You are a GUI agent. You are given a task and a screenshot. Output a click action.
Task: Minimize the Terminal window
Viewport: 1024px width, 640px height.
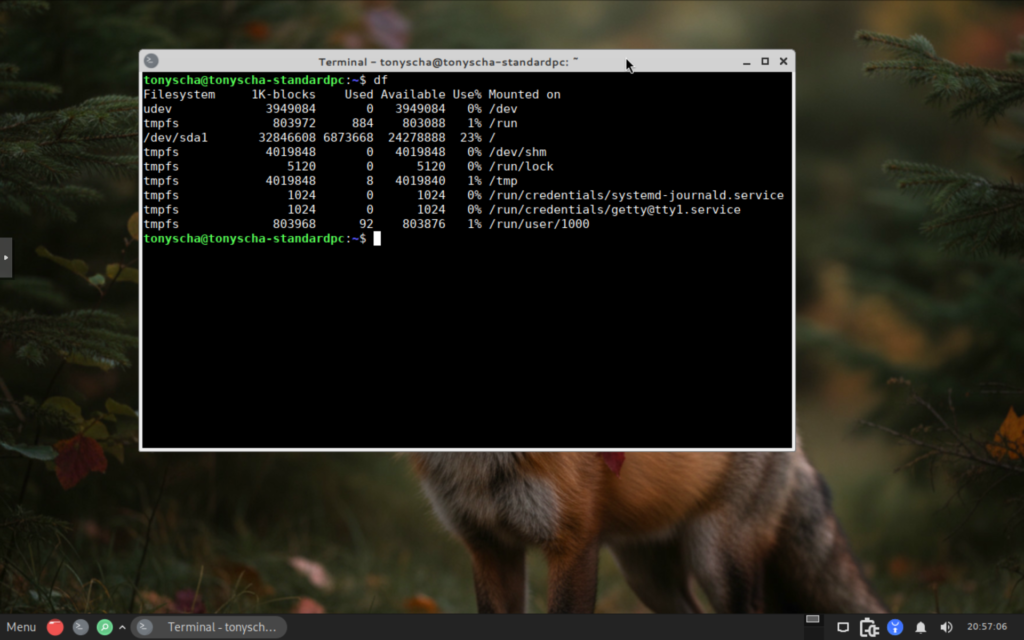tap(746, 62)
